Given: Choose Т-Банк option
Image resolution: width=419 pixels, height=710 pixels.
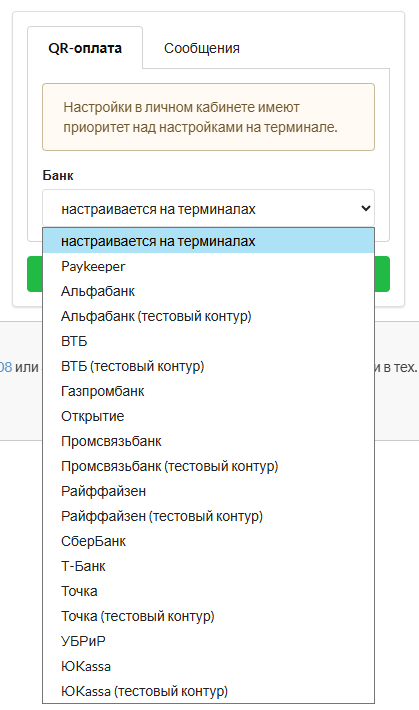Looking at the screenshot, I should click(208, 566).
